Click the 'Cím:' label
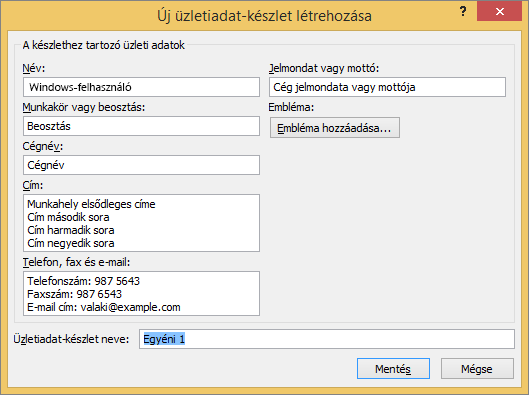 [x=33, y=185]
